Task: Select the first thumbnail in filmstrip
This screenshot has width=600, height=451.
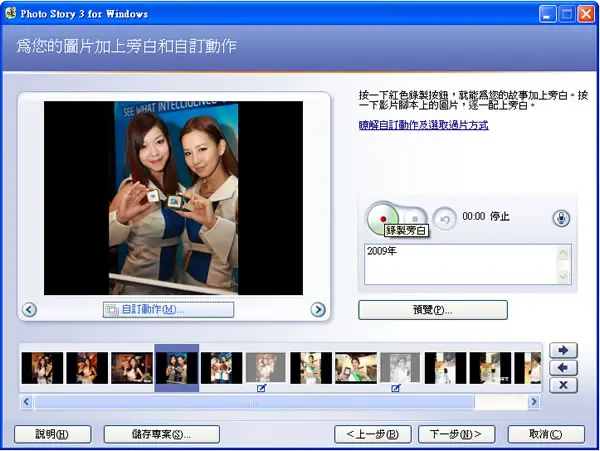Action: 42,368
